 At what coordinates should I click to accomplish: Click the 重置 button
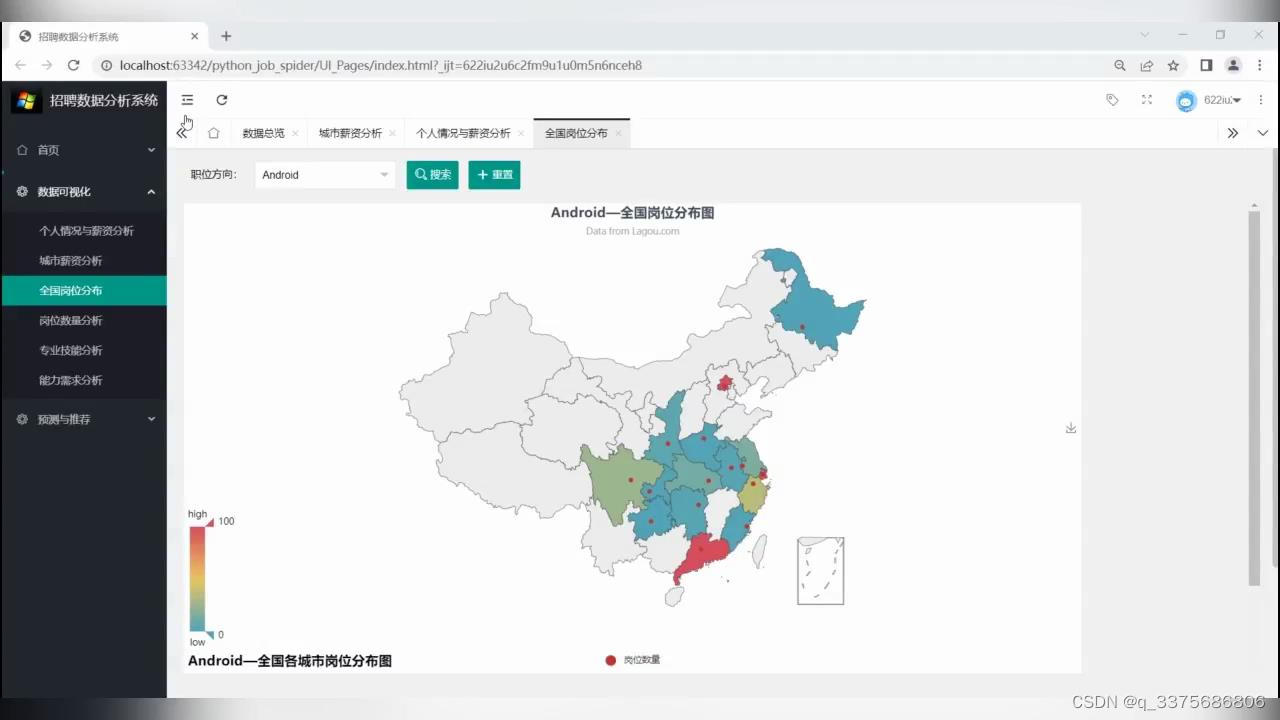click(x=494, y=175)
